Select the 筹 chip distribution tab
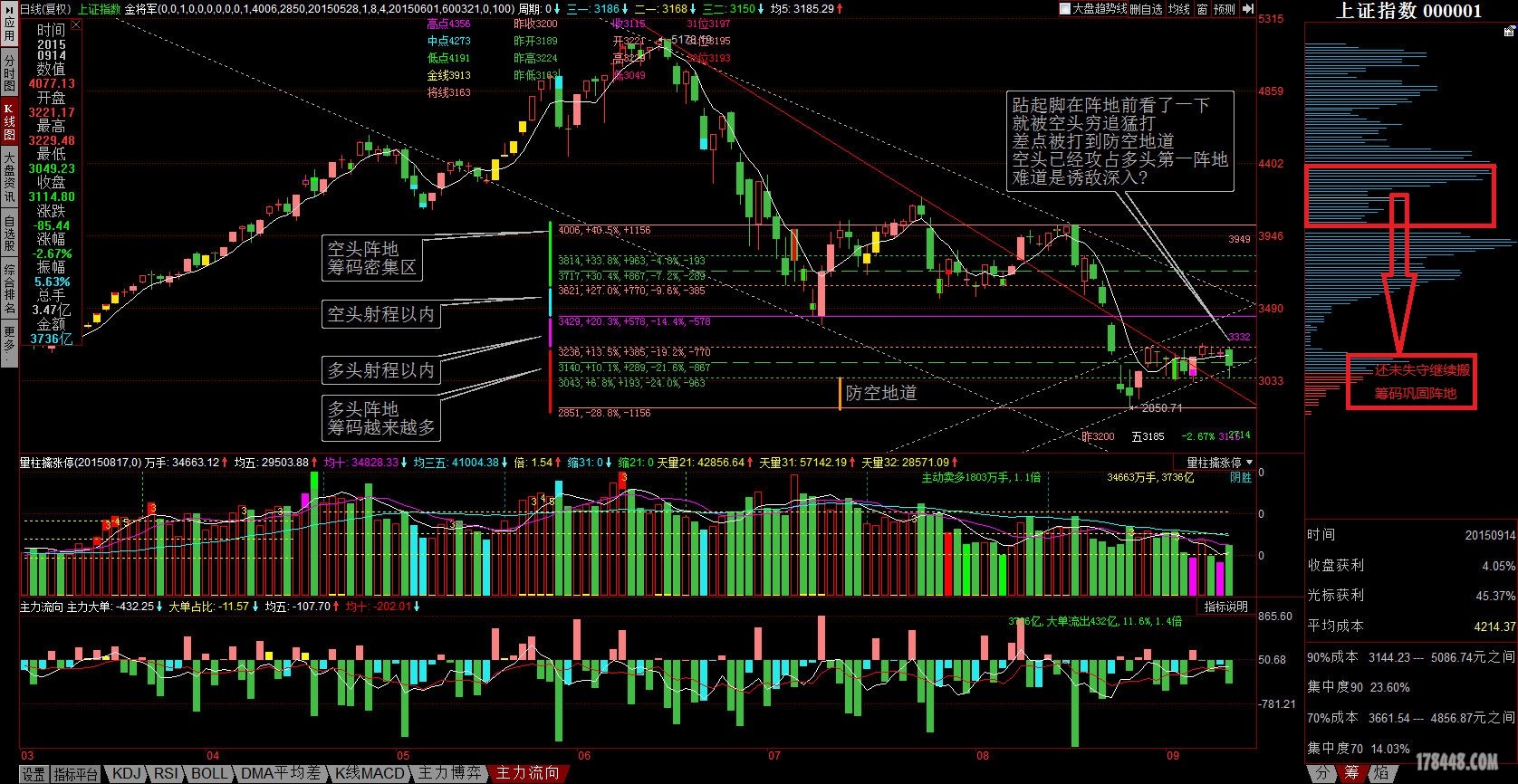 [x=1351, y=773]
